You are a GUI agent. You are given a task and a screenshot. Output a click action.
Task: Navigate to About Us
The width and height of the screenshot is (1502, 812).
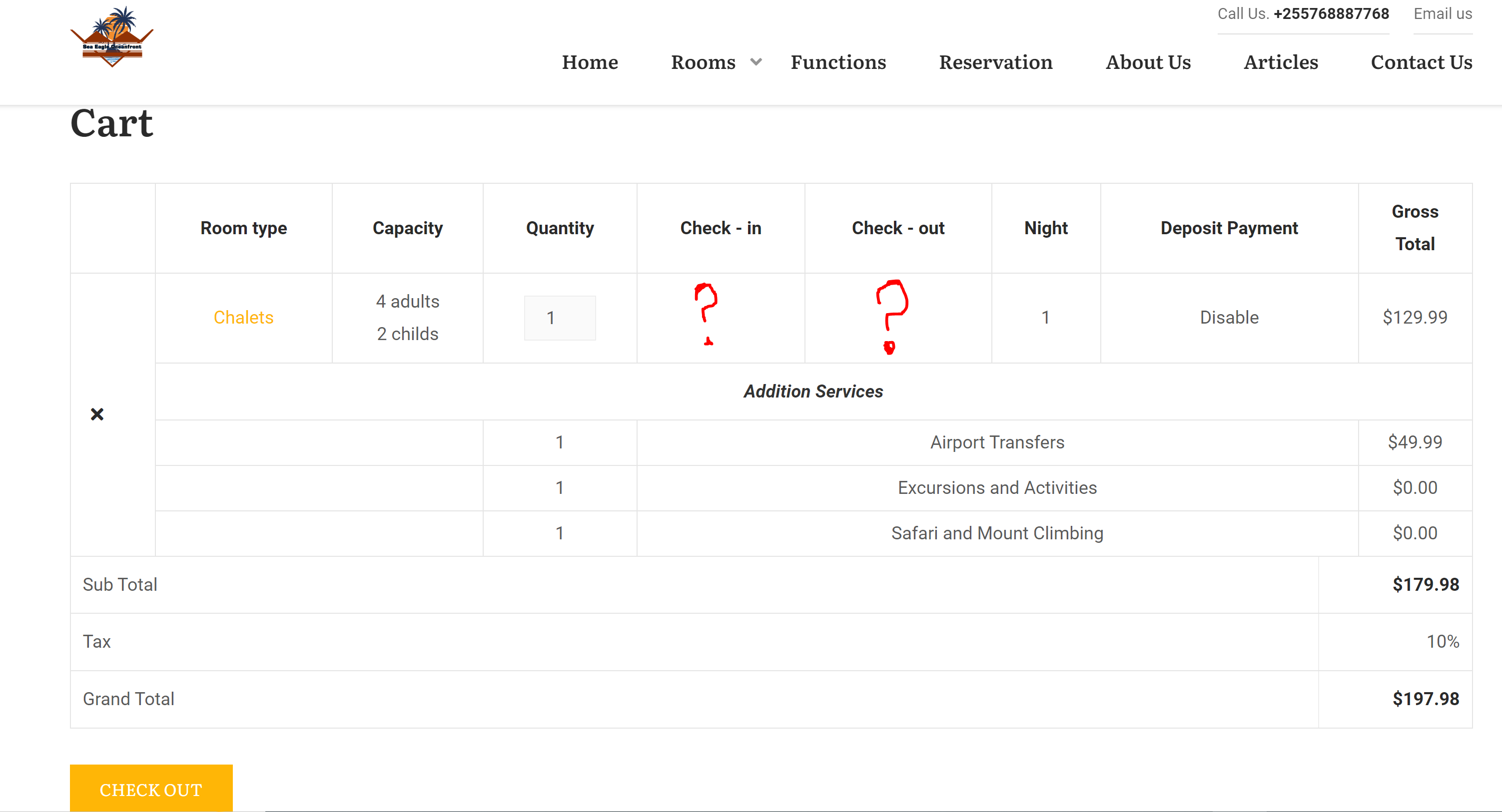pyautogui.click(x=1148, y=62)
